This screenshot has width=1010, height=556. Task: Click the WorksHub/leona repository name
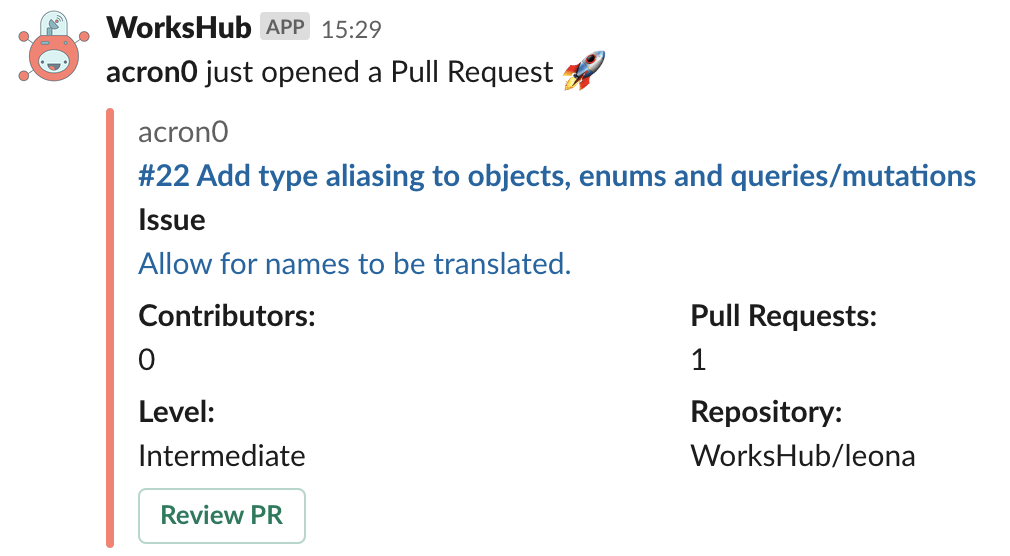(803, 456)
